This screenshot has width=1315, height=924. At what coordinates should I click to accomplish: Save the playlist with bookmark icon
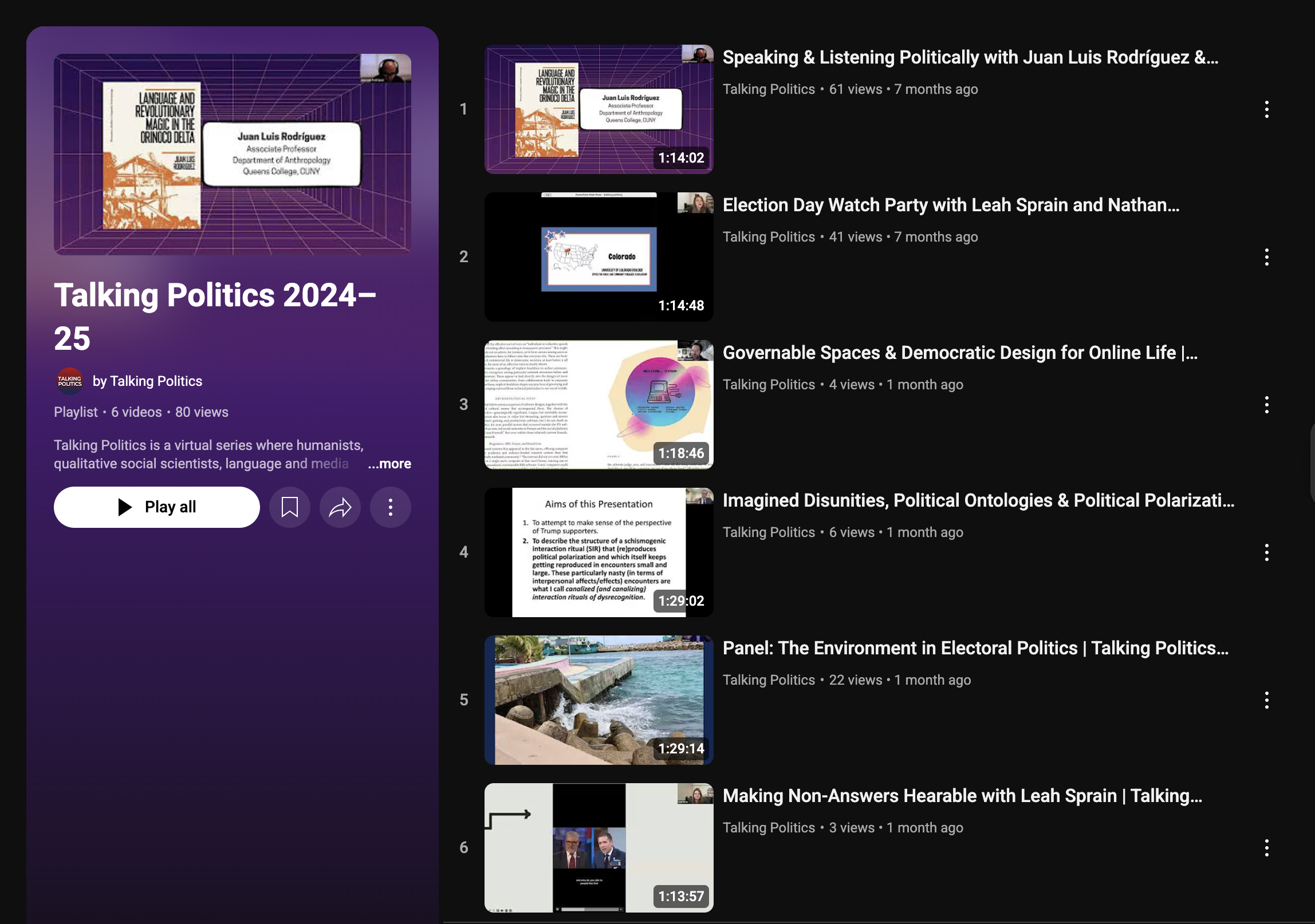[290, 507]
